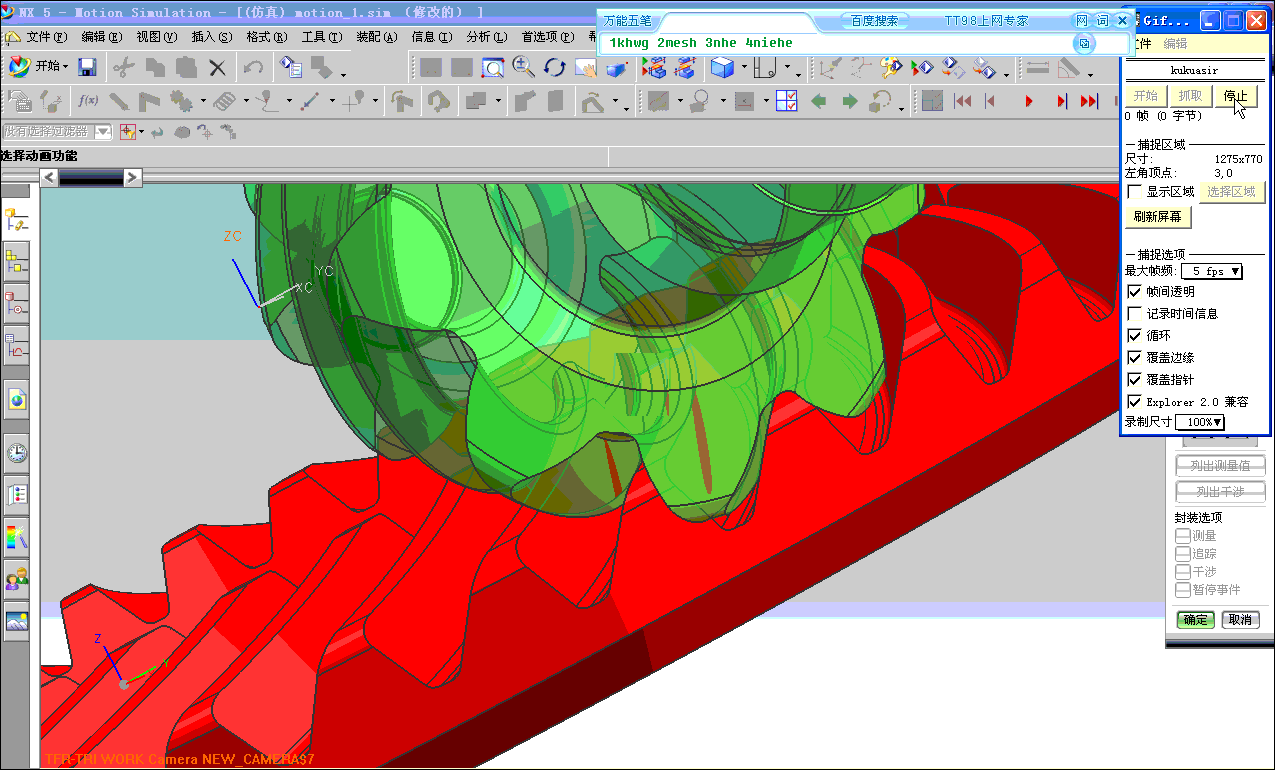Image resolution: width=1275 pixels, height=770 pixels.
Task: Click the animation step forward icon
Action: 1061,100
